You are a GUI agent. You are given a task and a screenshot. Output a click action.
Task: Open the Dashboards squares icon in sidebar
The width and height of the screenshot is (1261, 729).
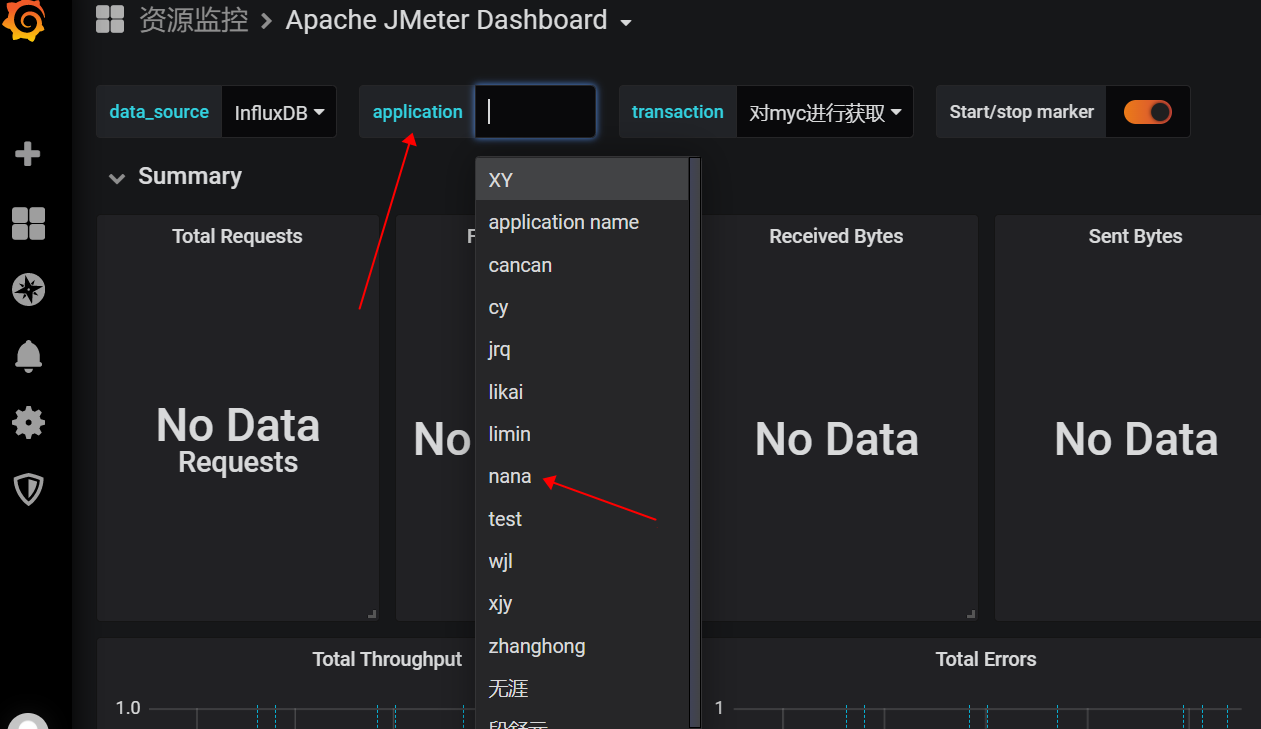(x=28, y=223)
